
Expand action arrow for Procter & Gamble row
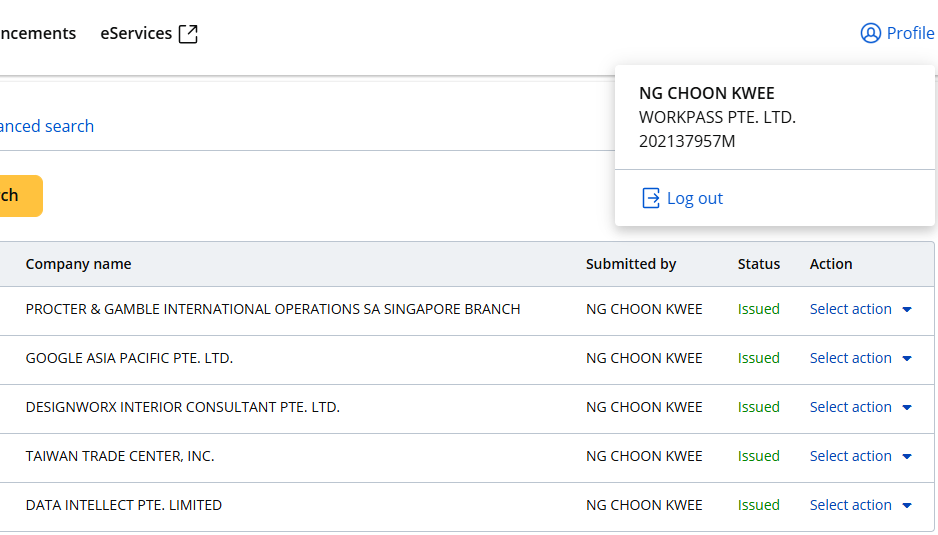[x=907, y=310]
